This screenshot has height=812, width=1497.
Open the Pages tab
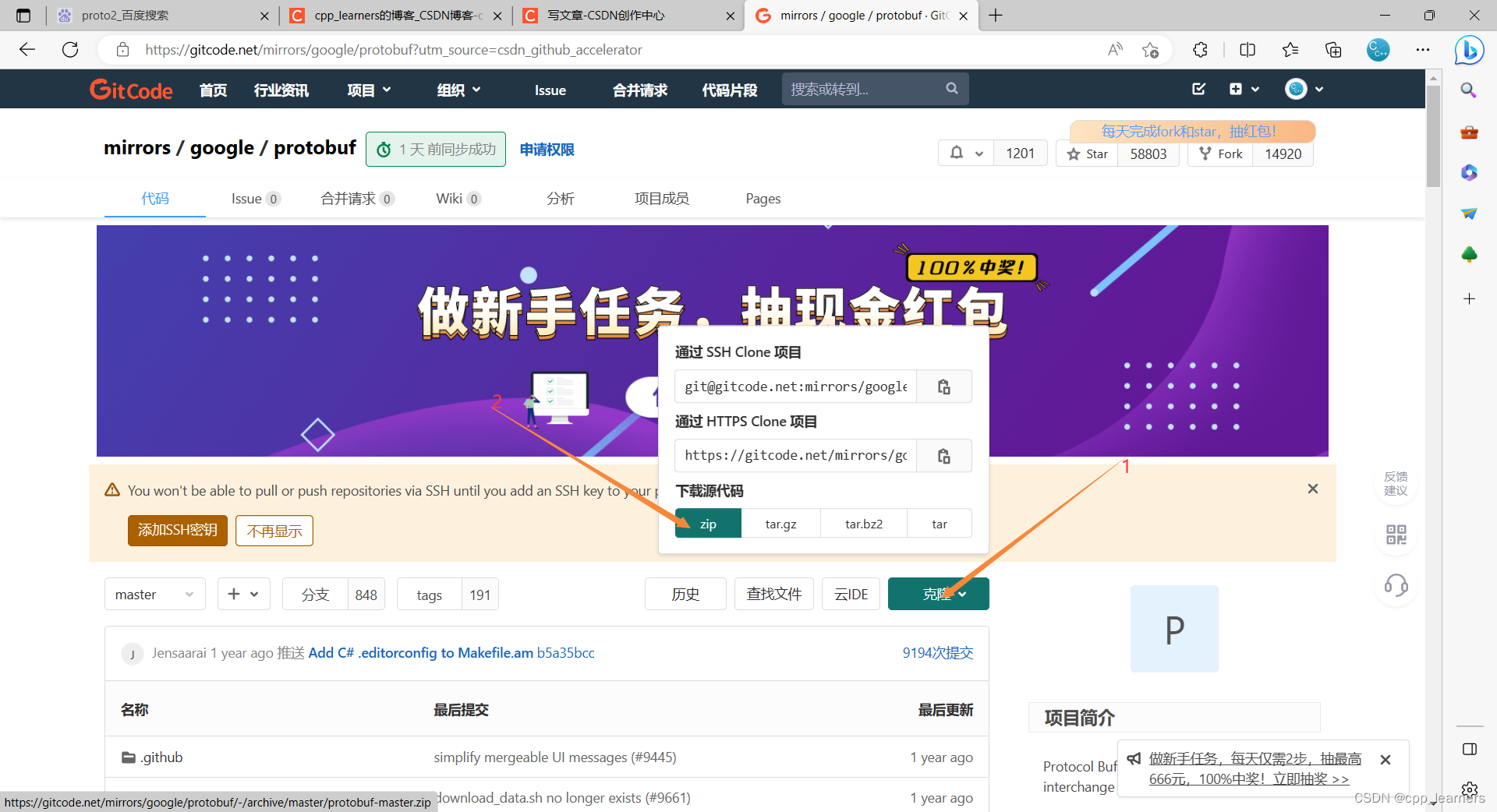point(763,199)
